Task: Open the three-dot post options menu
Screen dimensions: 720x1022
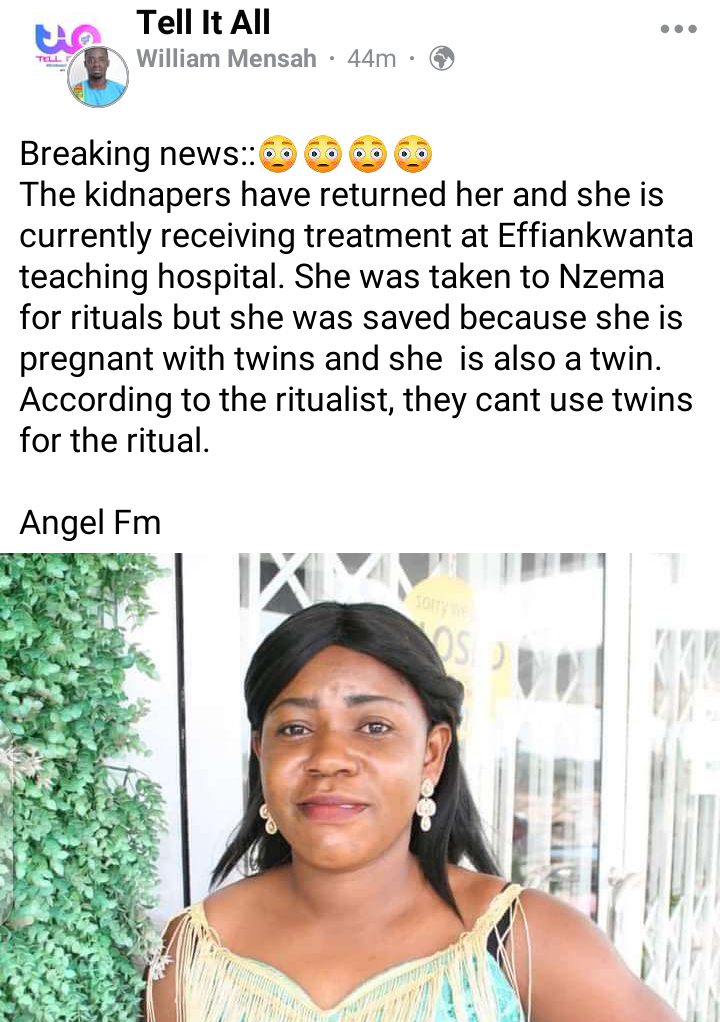Action: pos(678,29)
